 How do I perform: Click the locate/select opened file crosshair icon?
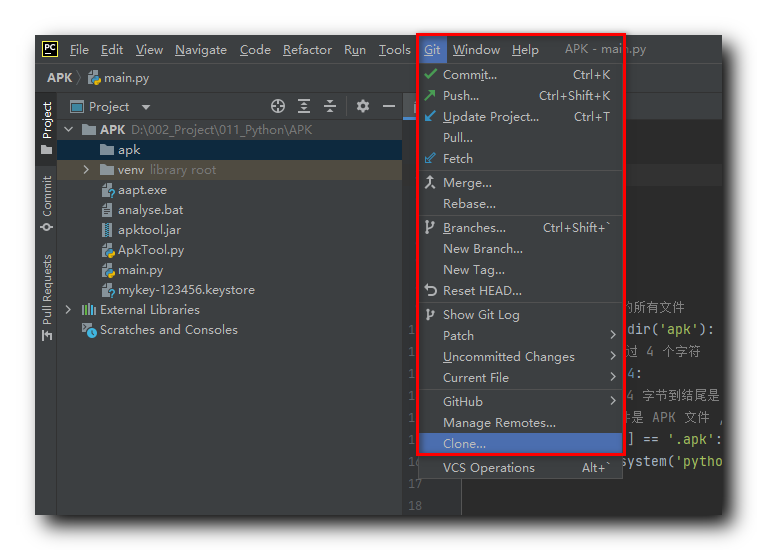point(278,106)
